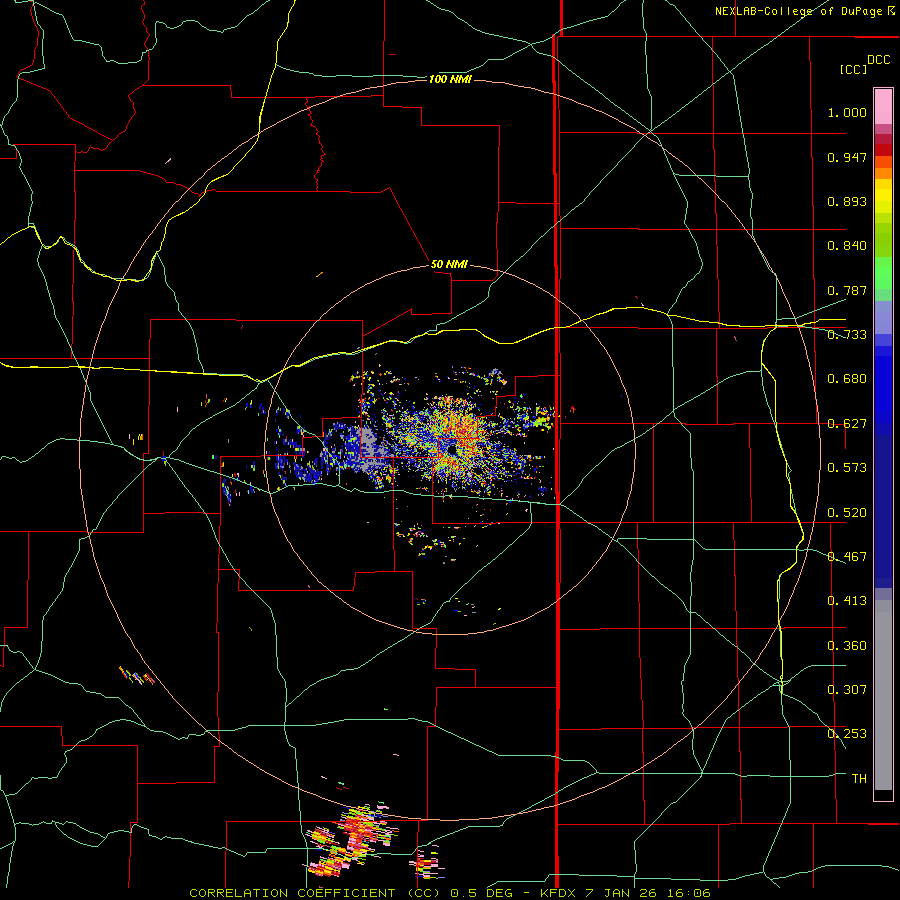The width and height of the screenshot is (900, 900).
Task: Click the 0.733 scale value
Action: [x=847, y=335]
